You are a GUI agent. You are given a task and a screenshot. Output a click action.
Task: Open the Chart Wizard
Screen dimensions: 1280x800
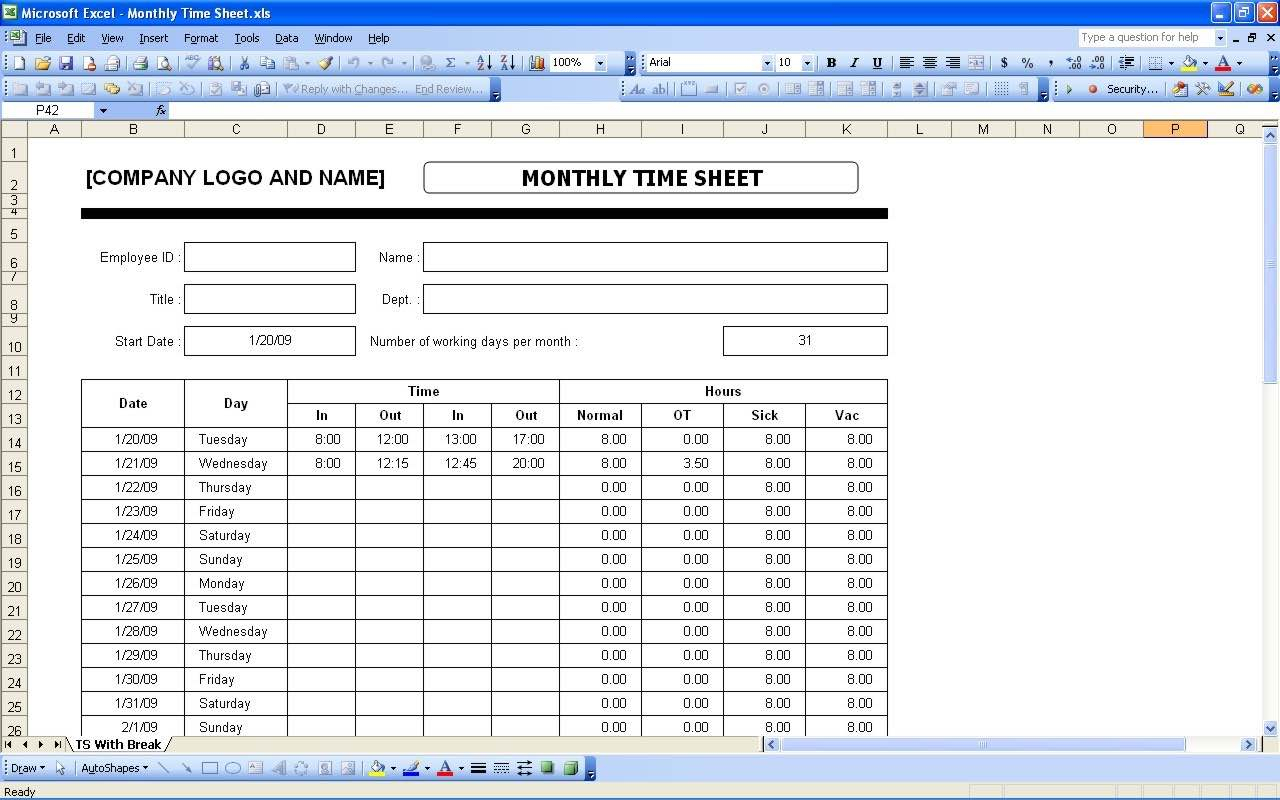[536, 63]
